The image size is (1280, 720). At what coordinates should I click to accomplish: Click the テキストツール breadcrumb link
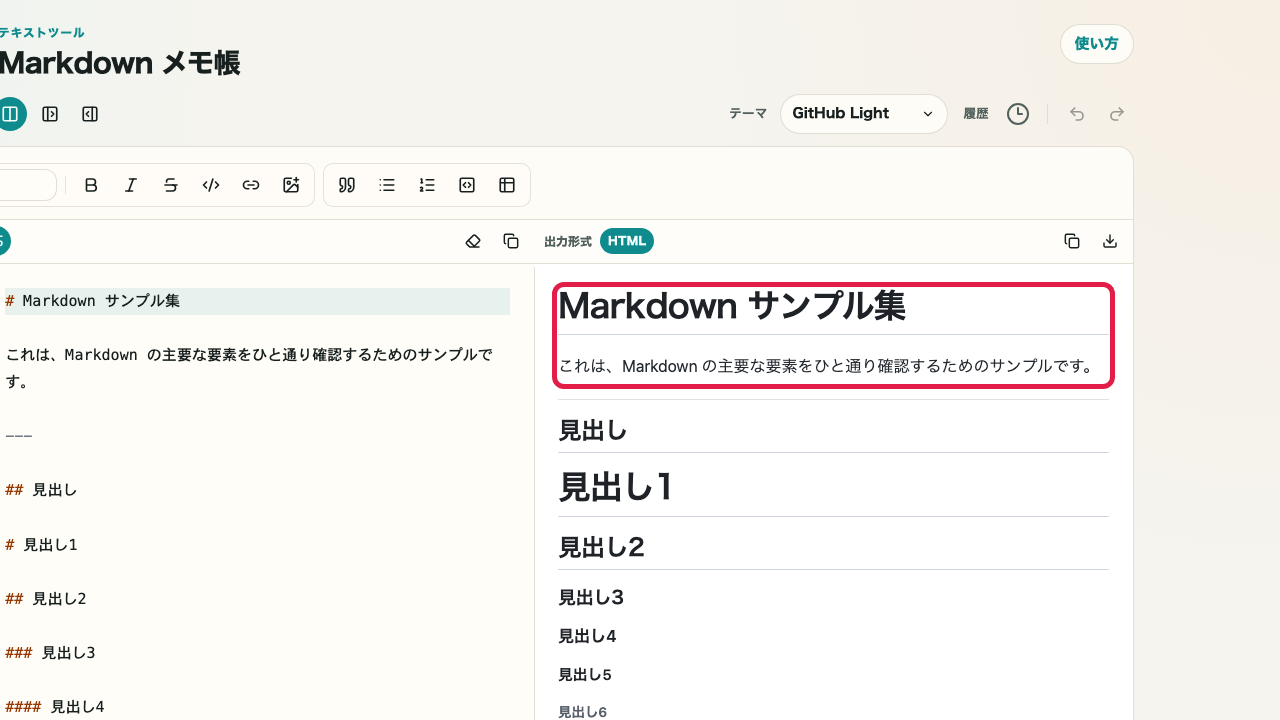42,33
